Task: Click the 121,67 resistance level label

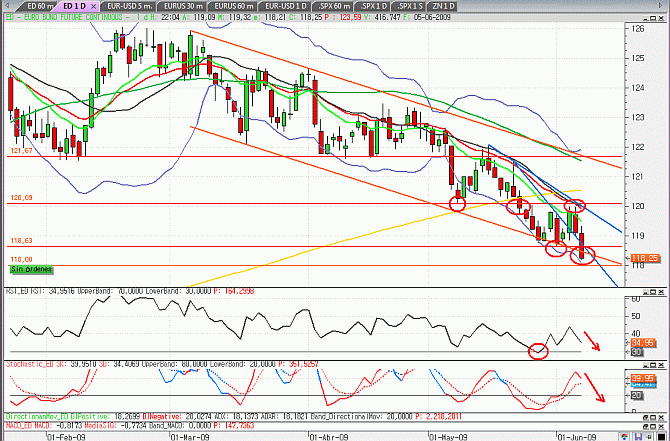Action: click(21, 151)
